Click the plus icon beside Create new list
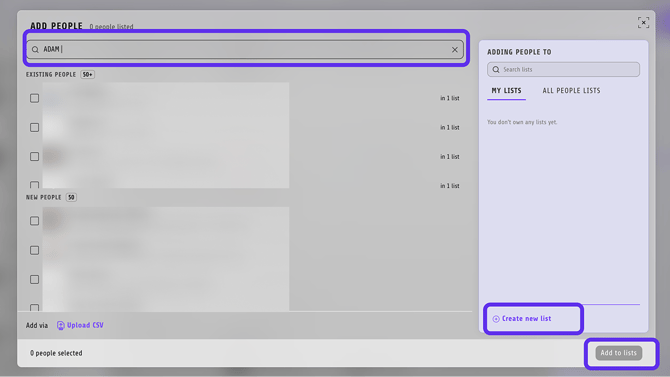 pyautogui.click(x=496, y=319)
